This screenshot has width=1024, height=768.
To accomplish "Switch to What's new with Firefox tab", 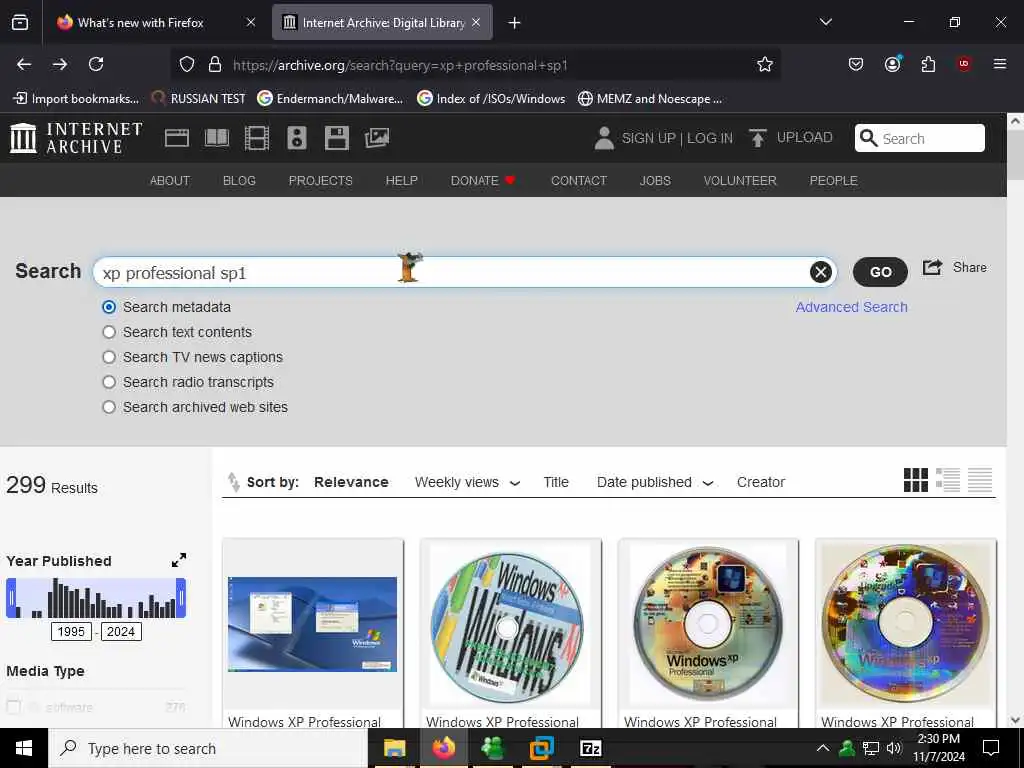I will (x=155, y=23).
